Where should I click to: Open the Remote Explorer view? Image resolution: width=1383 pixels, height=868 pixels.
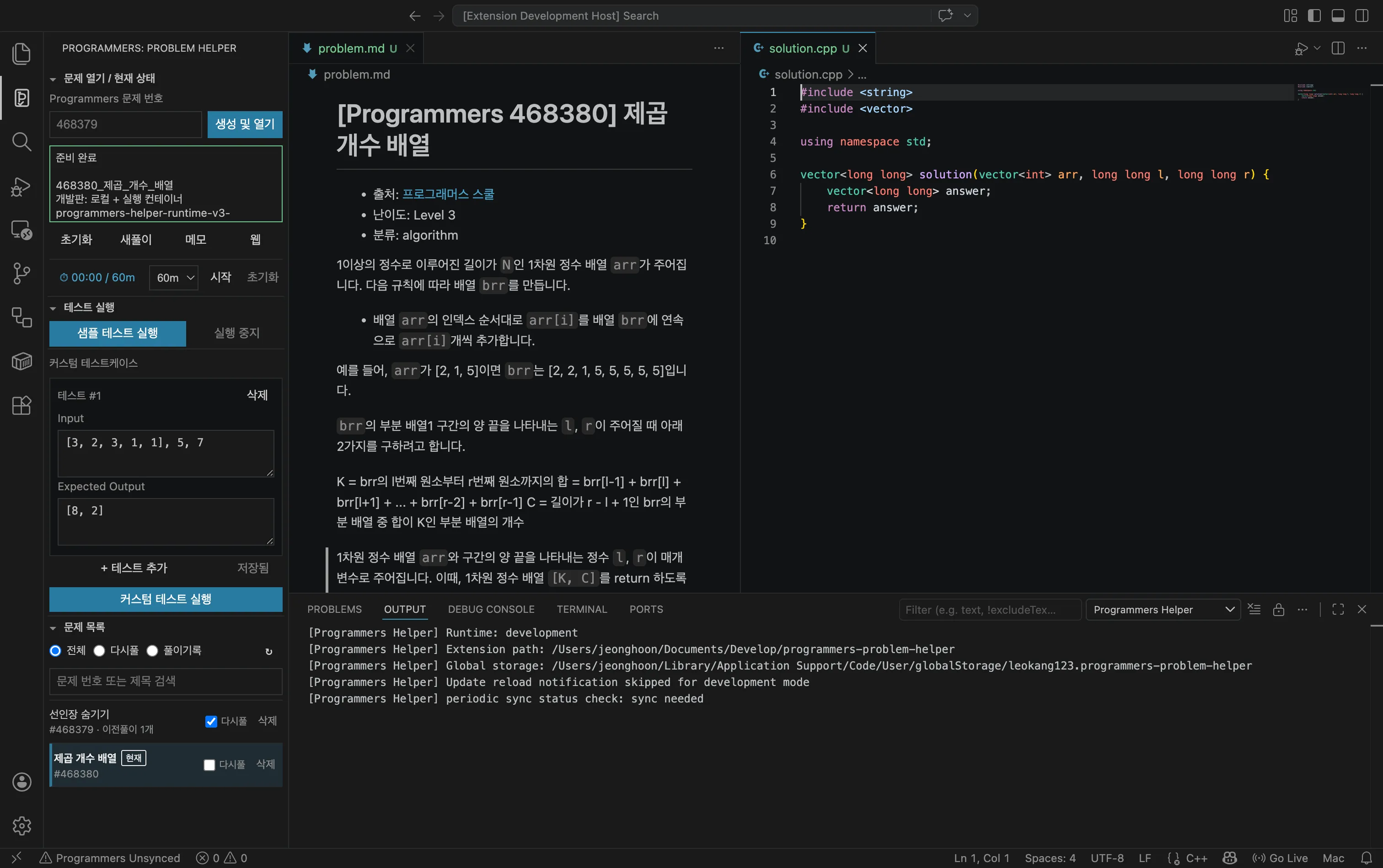21,230
